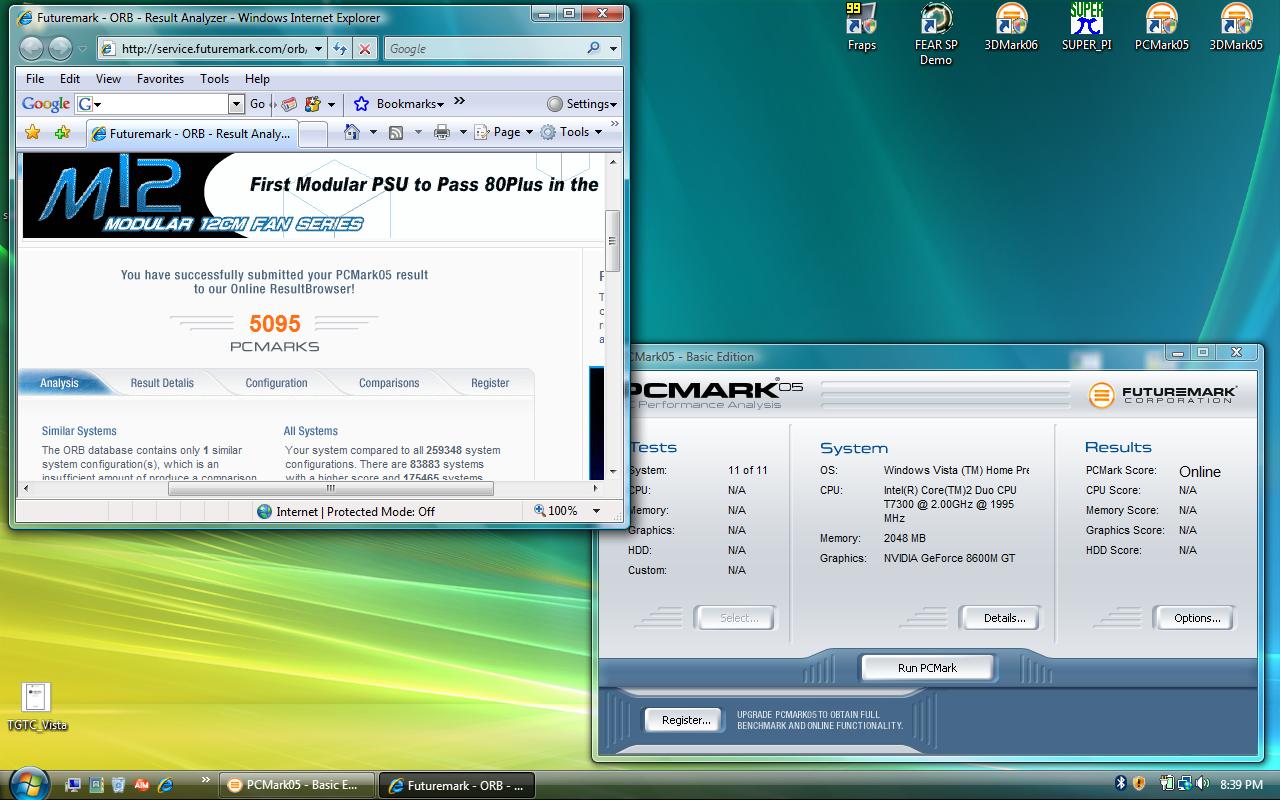This screenshot has height=800, width=1280.
Task: Go forward using the IE Forward arrow
Action: (61, 48)
